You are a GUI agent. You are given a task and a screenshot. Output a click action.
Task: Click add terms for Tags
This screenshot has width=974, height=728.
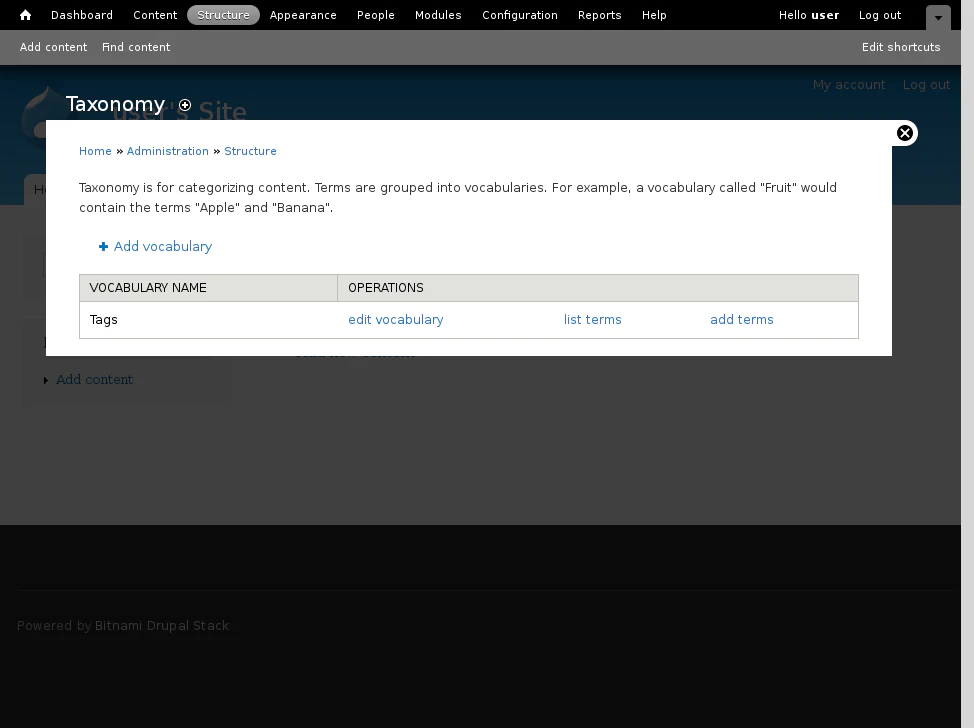742,320
